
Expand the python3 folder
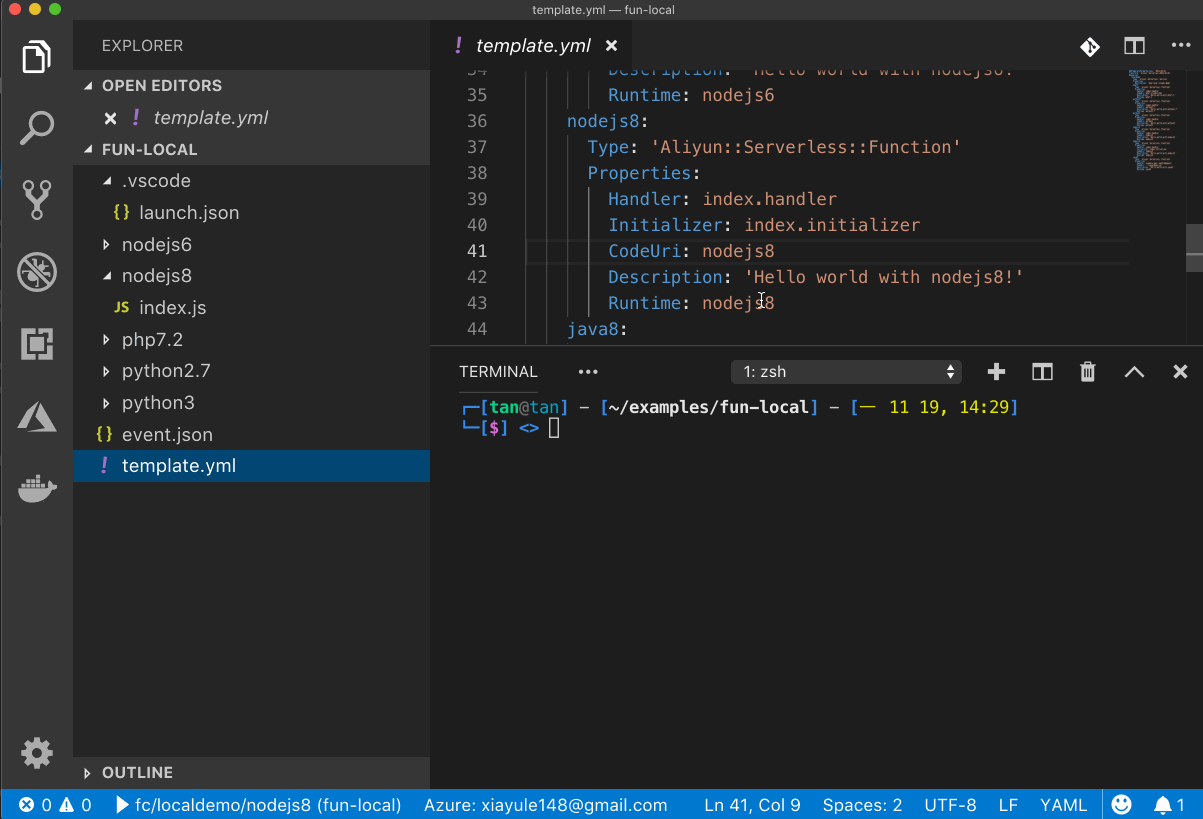[x=108, y=403]
